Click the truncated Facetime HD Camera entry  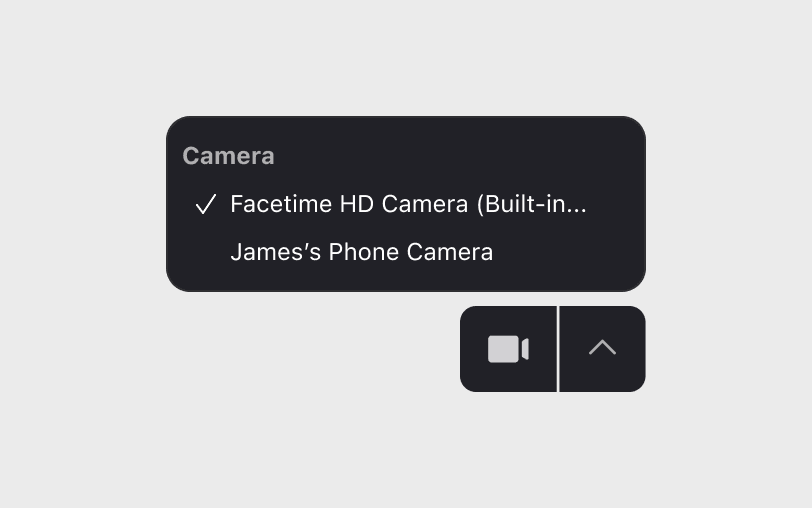tap(407, 204)
